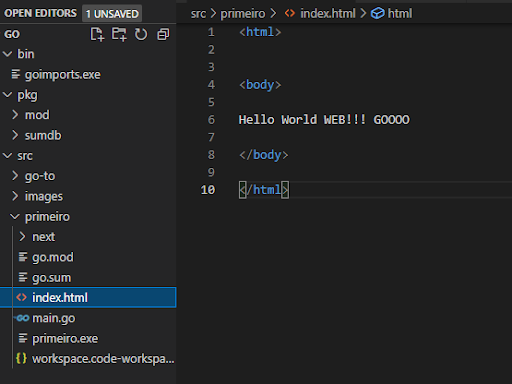Click the file icon beside goimports.exe
Image resolution: width=512 pixels, height=384 pixels.
(x=16, y=74)
